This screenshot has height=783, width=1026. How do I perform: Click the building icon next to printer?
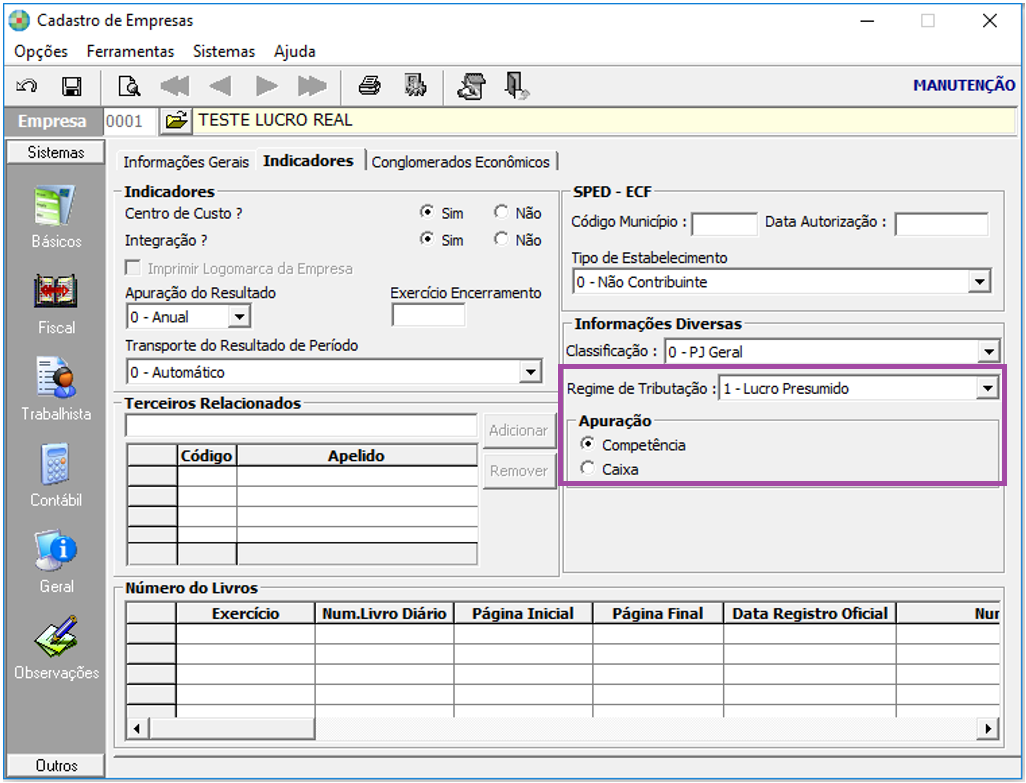click(415, 86)
